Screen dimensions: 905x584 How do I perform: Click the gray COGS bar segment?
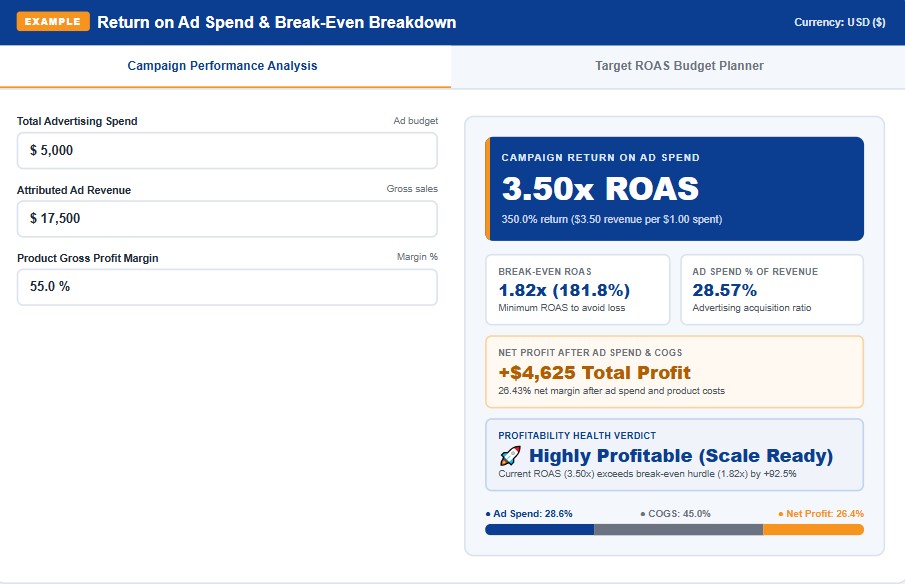click(678, 529)
